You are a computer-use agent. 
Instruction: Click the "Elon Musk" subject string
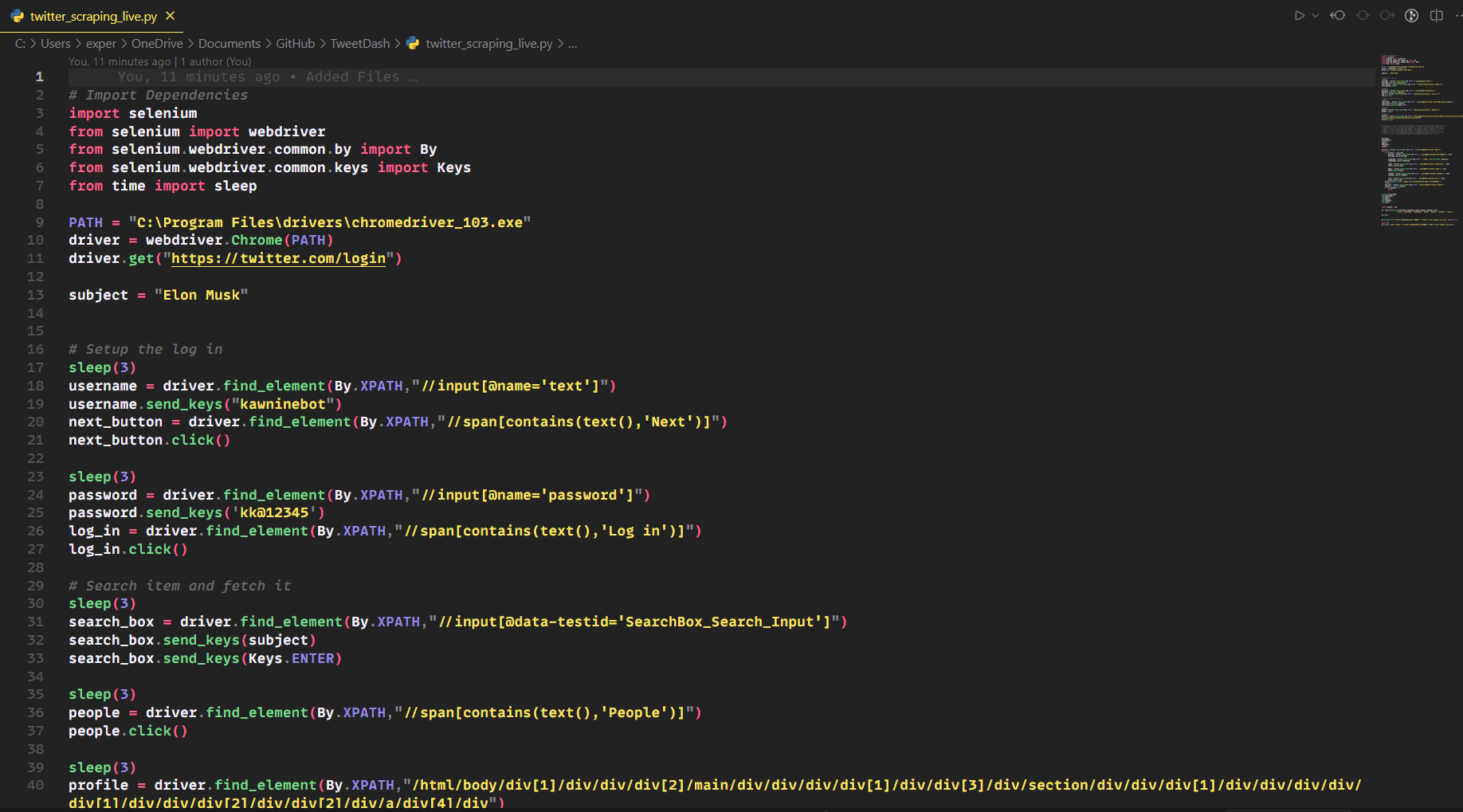coord(202,295)
